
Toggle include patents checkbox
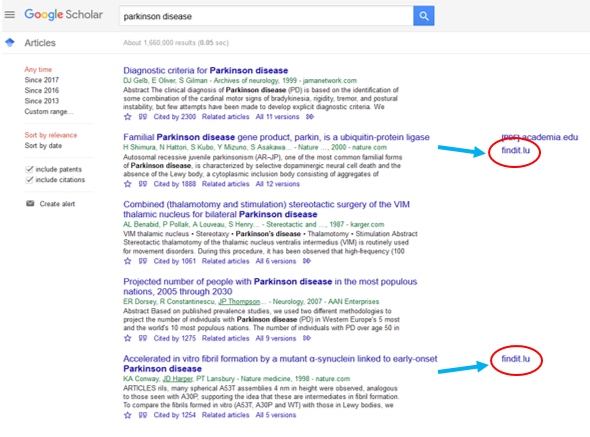(x=29, y=169)
